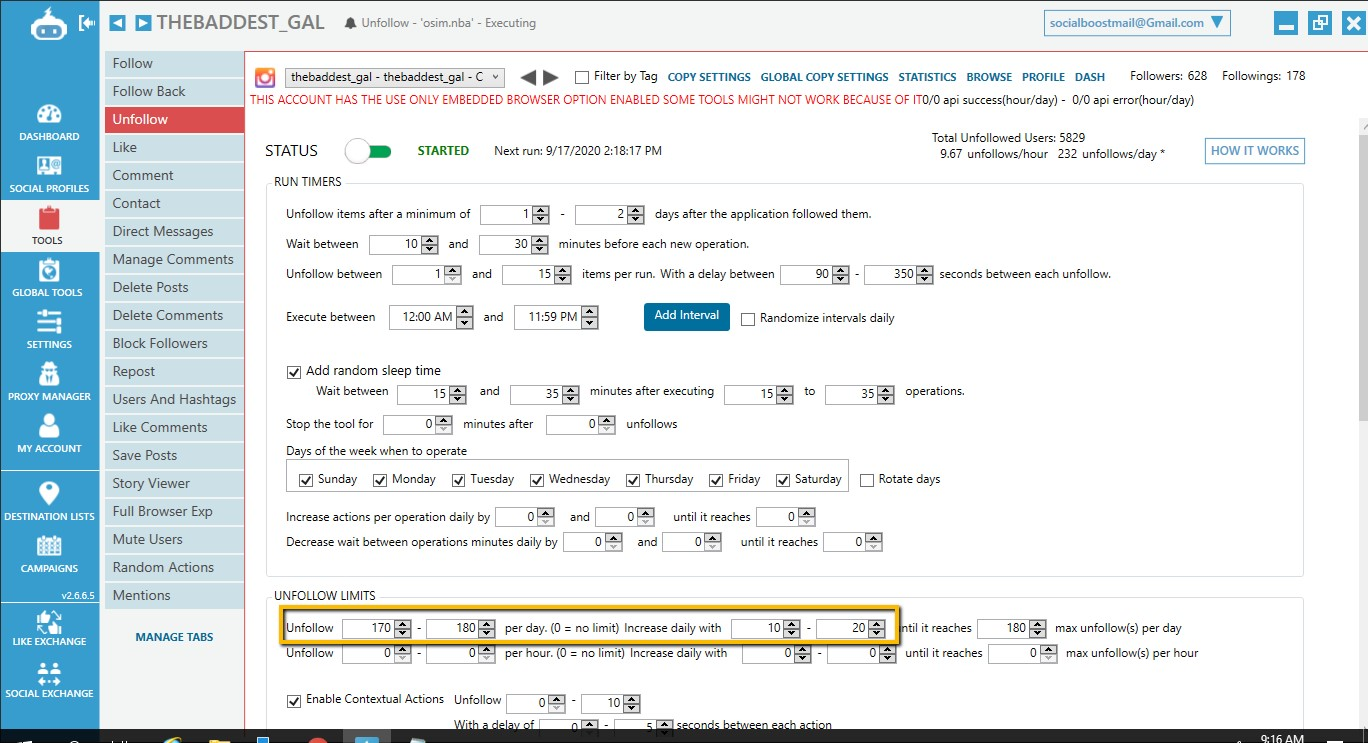Adjust the 11:59 PM end time spinner
The image size is (1368, 743).
(589, 318)
